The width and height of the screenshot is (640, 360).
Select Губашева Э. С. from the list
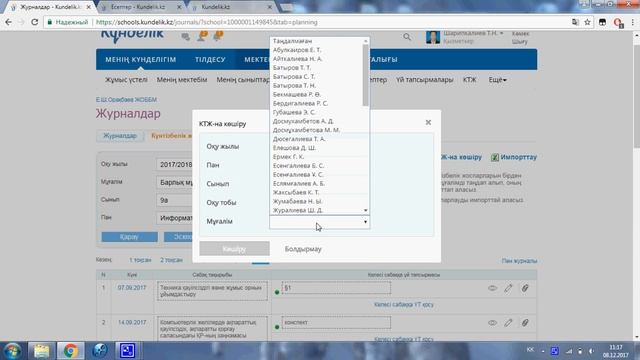(294, 112)
